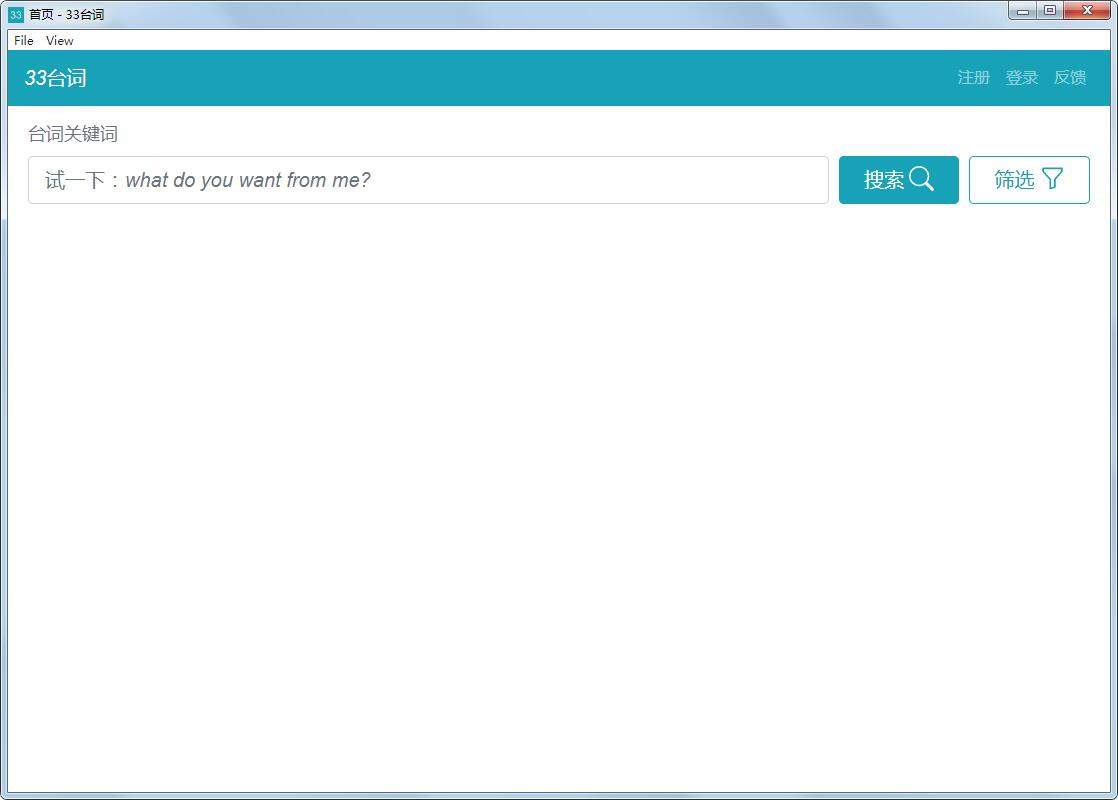Open the View menu
1118x800 pixels.
60,41
